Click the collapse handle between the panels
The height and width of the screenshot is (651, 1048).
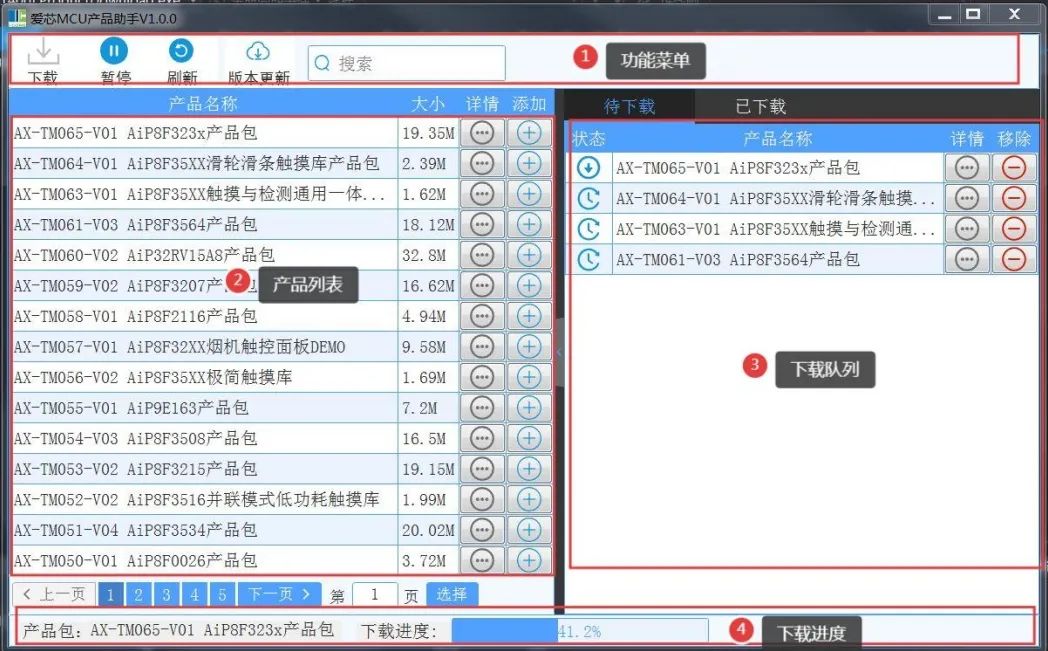pos(559,352)
